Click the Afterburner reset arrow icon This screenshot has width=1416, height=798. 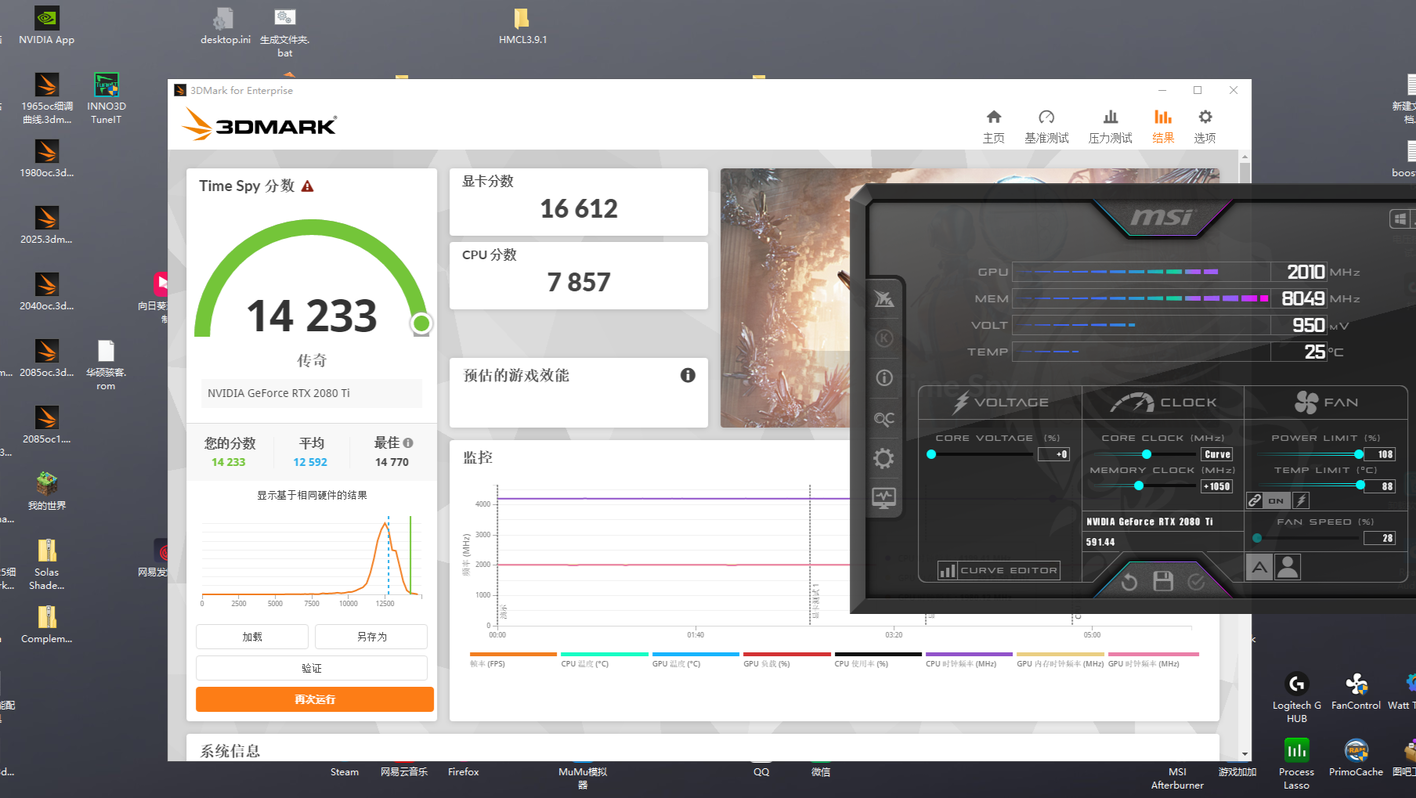(x=1129, y=581)
